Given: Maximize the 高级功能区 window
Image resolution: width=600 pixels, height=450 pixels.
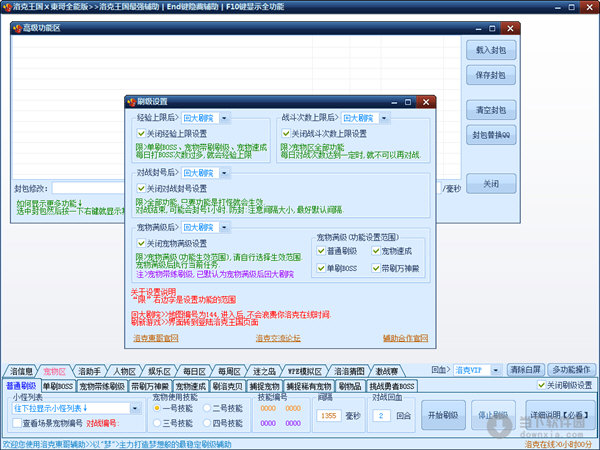Looking at the screenshot, I should click(492, 28).
